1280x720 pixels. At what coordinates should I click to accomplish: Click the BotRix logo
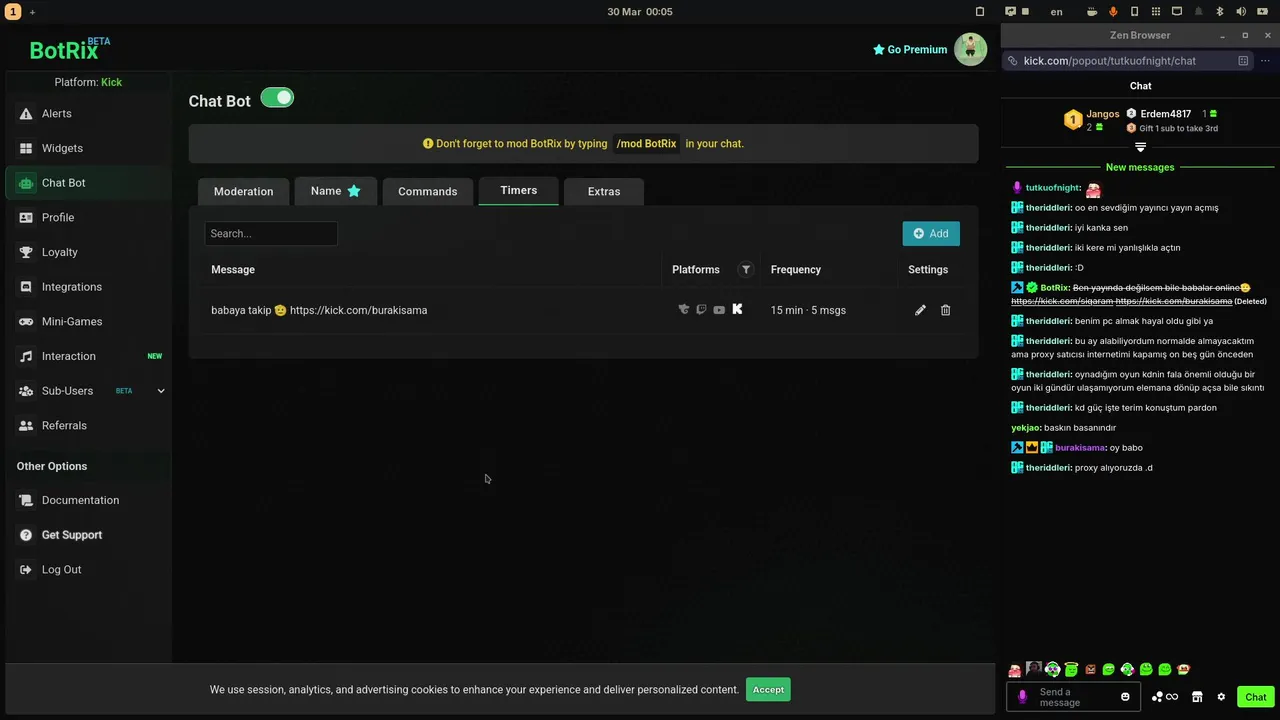point(68,50)
